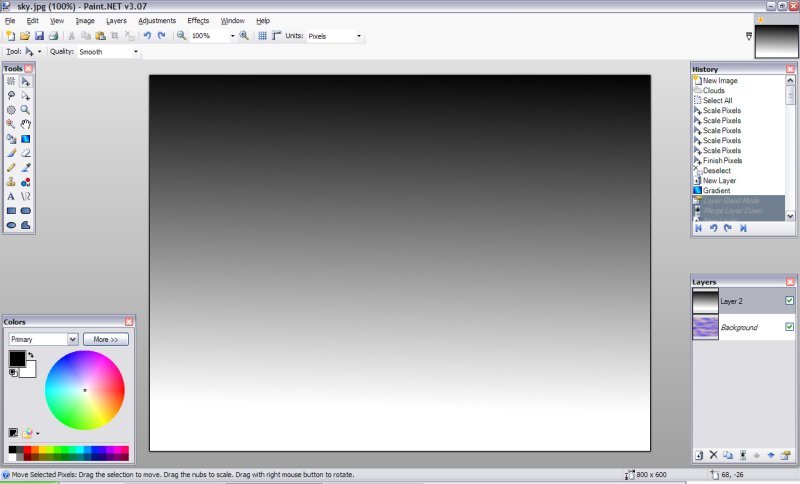Viewport: 800px width, 484px height.
Task: Select the Pan hand tool
Action: pos(26,124)
